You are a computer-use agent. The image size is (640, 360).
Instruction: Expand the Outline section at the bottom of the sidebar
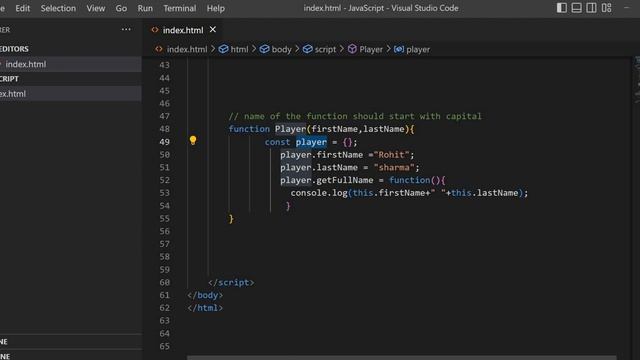[x=71, y=342]
